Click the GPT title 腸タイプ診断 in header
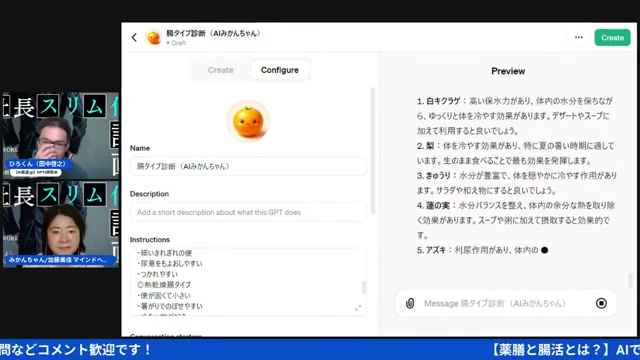 [213, 33]
